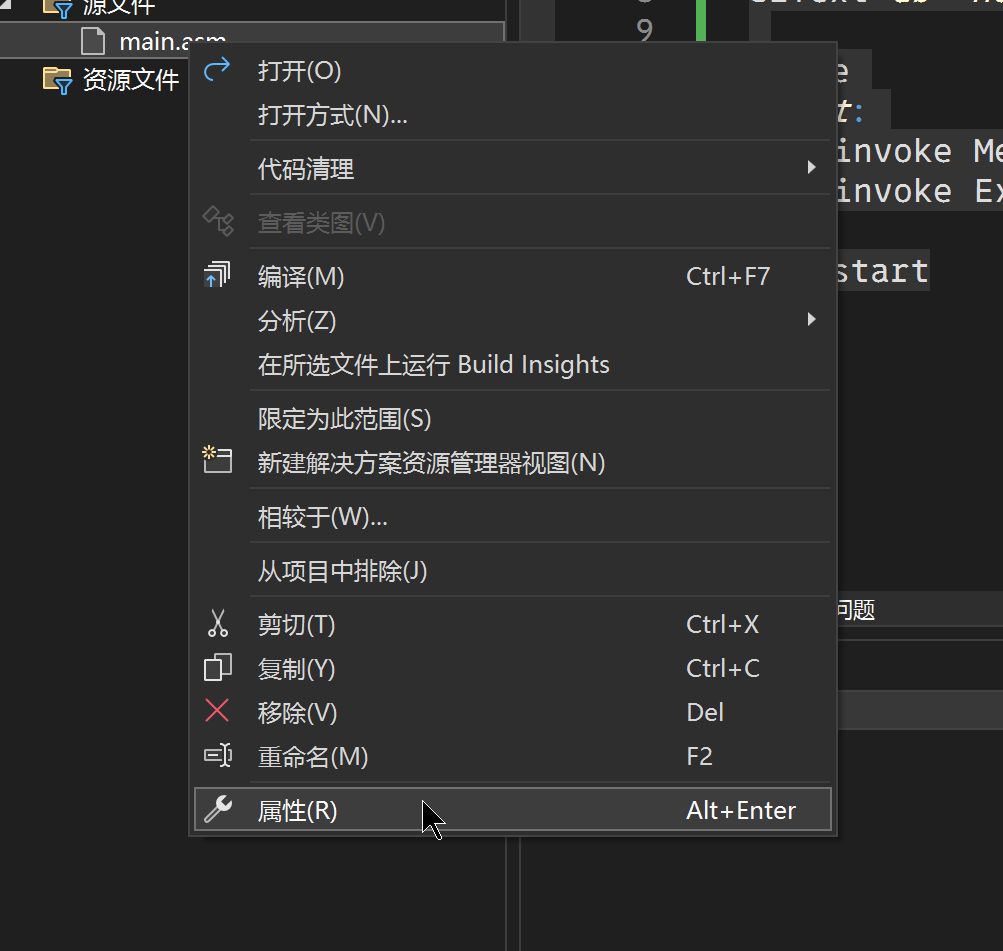
Task: Select 从项目中排除(J) menu entry
Action: click(342, 571)
